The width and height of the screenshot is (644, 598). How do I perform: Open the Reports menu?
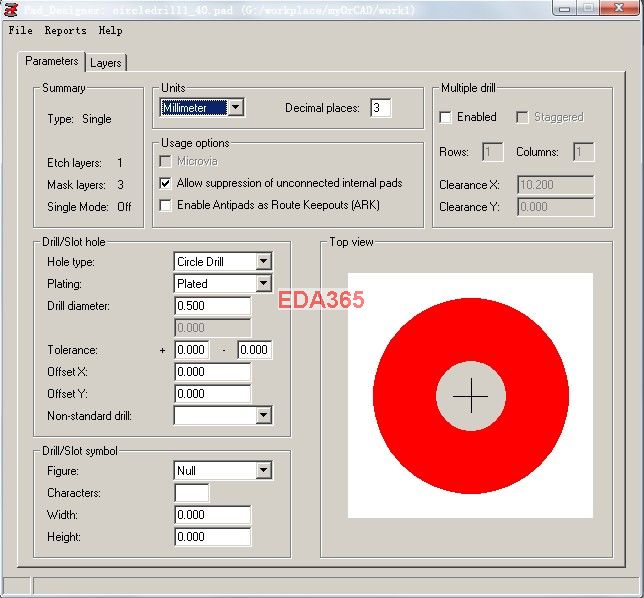pyautogui.click(x=66, y=30)
